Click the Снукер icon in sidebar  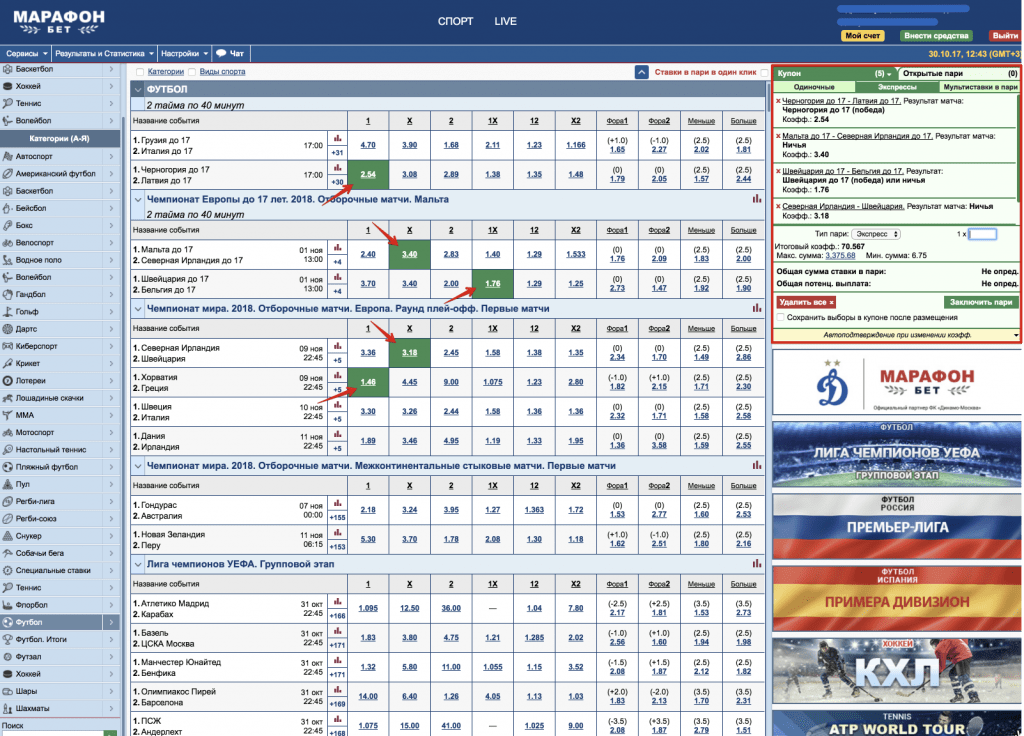point(8,535)
